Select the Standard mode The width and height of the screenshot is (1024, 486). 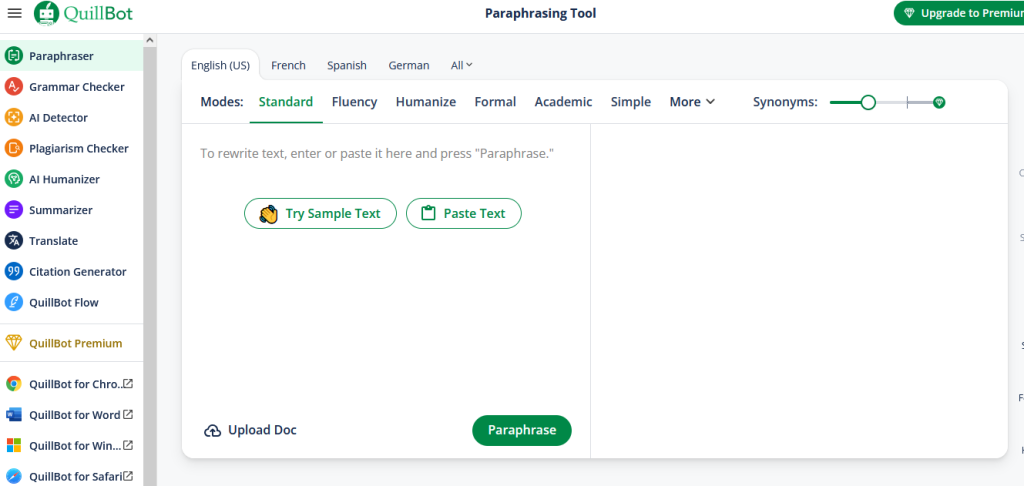coord(286,102)
